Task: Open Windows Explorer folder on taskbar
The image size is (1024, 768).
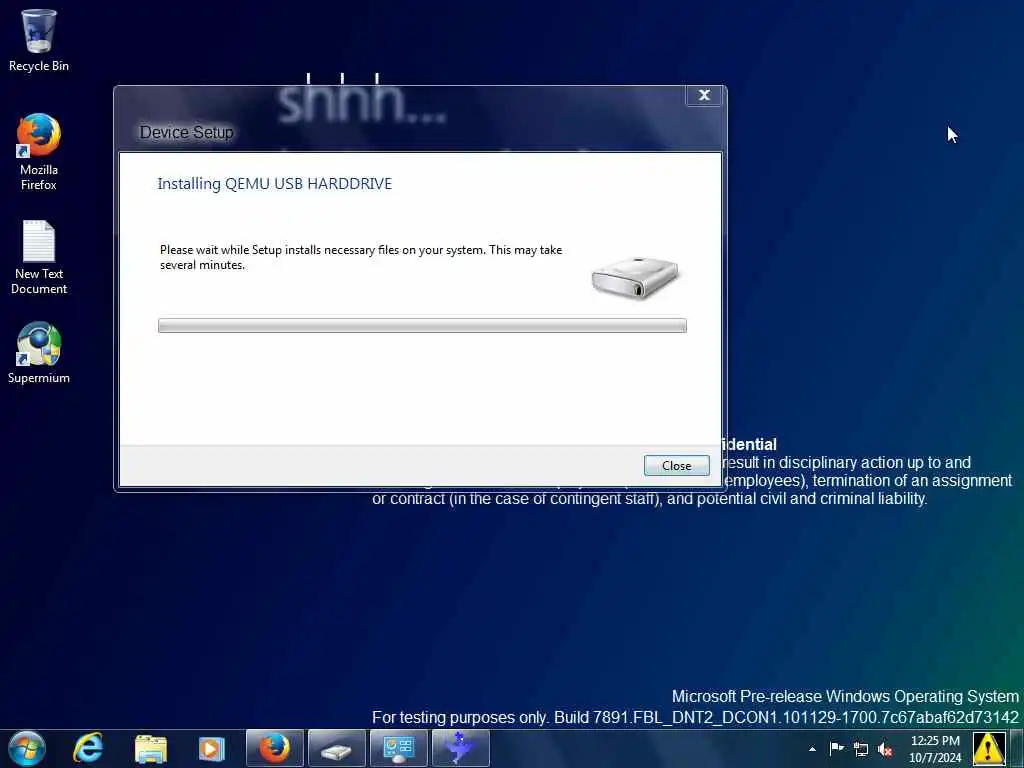Action: point(151,748)
